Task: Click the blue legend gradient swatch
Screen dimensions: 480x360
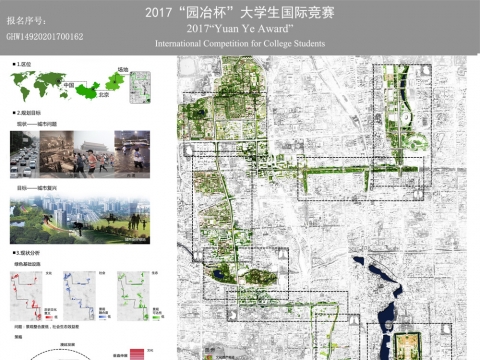Action: click(103, 317)
